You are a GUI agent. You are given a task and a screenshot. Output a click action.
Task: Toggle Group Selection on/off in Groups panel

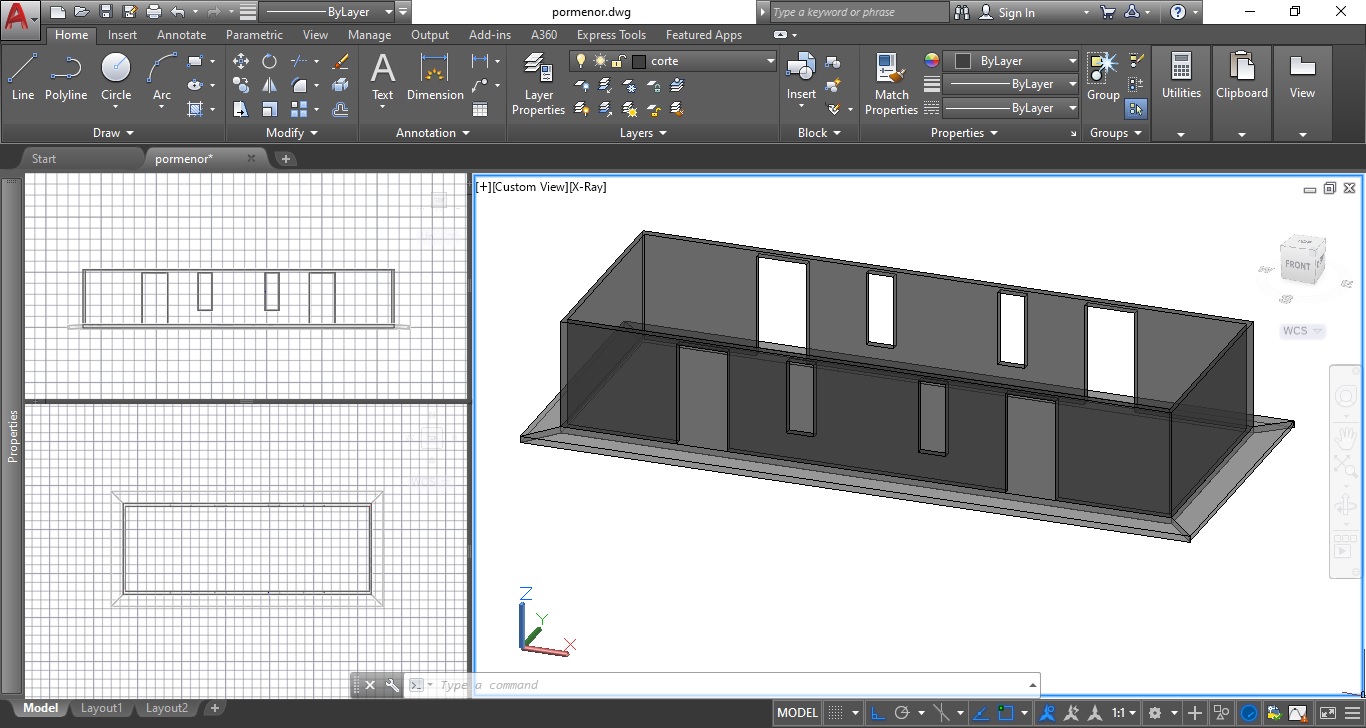click(x=1136, y=109)
